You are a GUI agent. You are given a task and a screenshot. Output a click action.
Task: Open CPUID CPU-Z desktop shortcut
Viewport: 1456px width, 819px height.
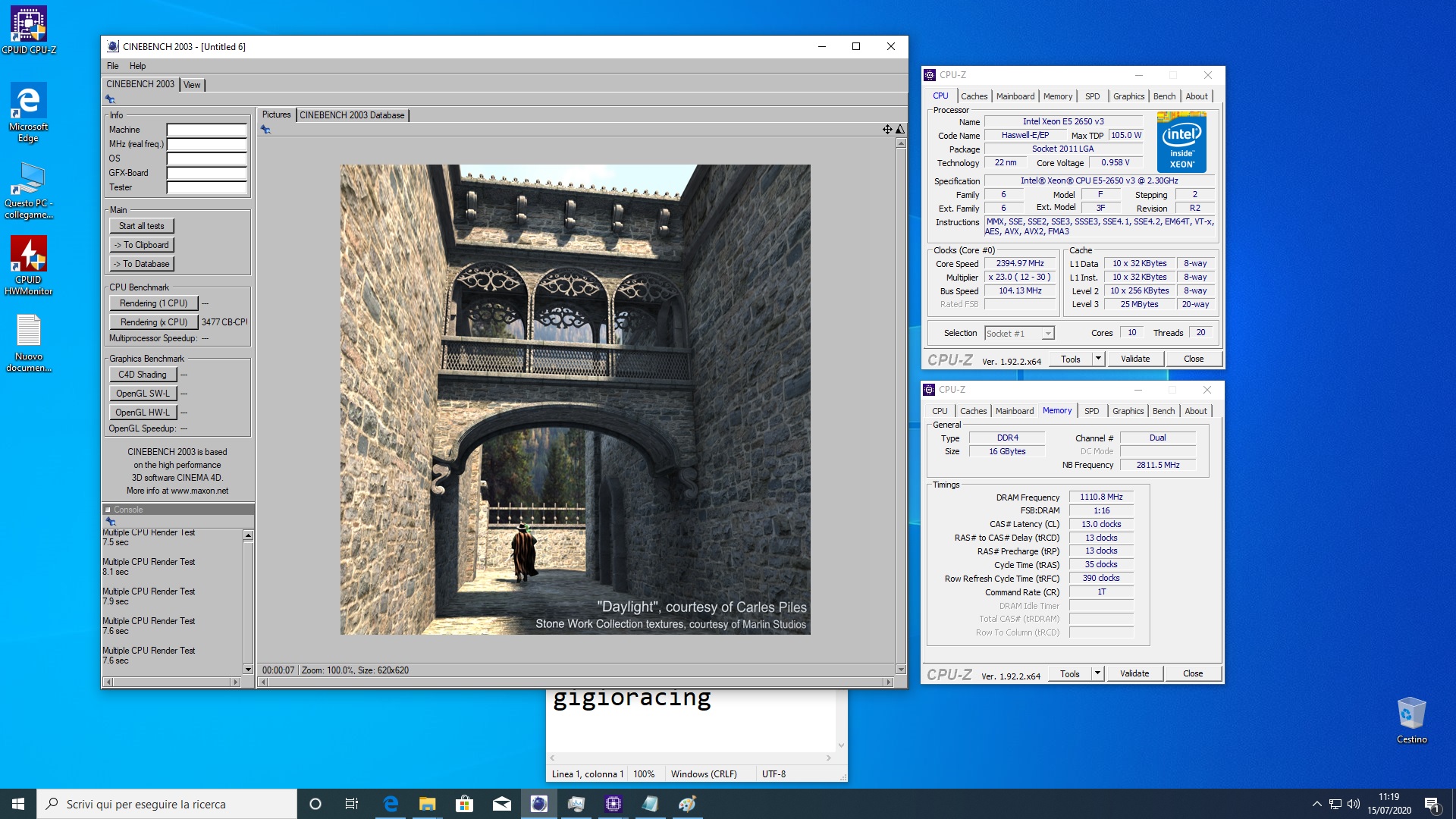coord(29,30)
